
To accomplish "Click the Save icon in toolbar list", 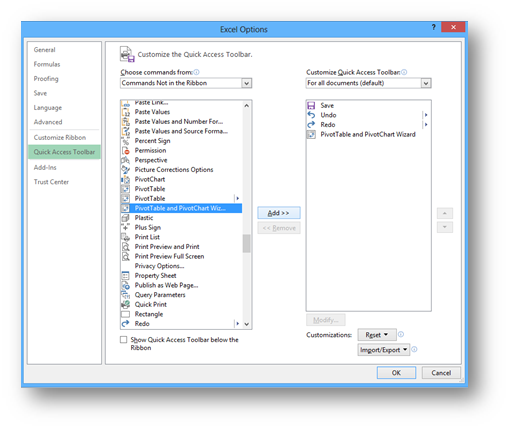I will point(311,106).
